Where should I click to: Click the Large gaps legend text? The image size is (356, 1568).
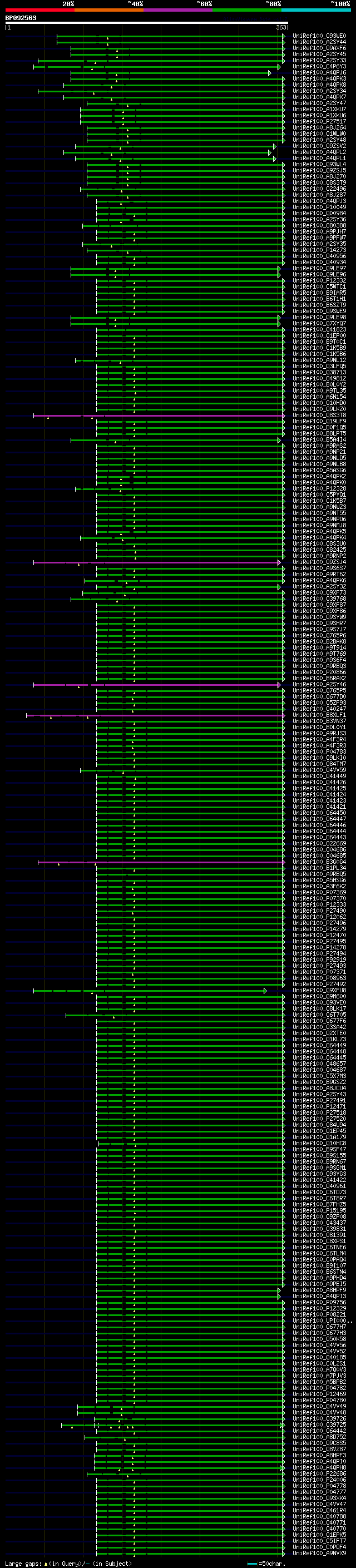tap(68, 1563)
